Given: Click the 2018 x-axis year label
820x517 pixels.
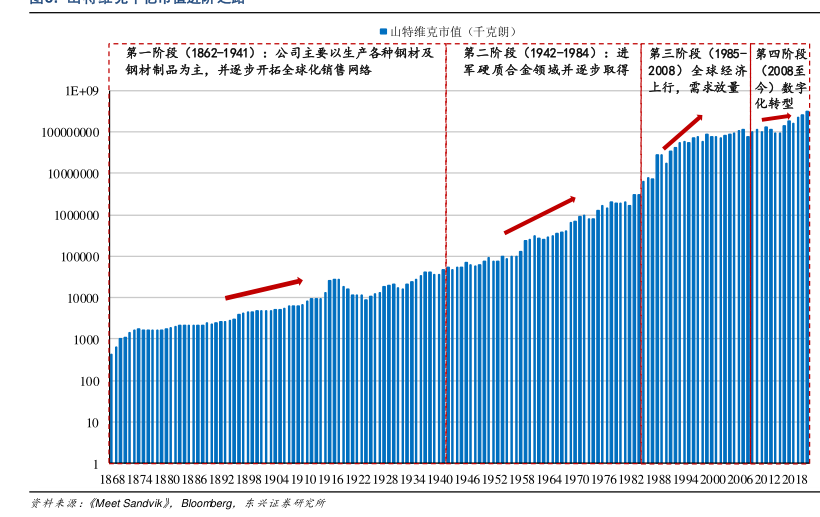Looking at the screenshot, I should point(795,480).
